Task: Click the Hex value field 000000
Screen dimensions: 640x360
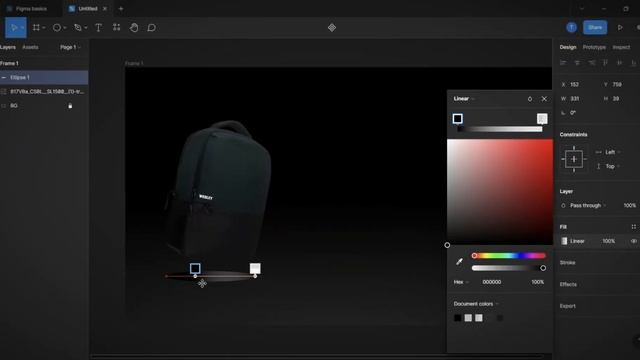Action: click(x=492, y=282)
